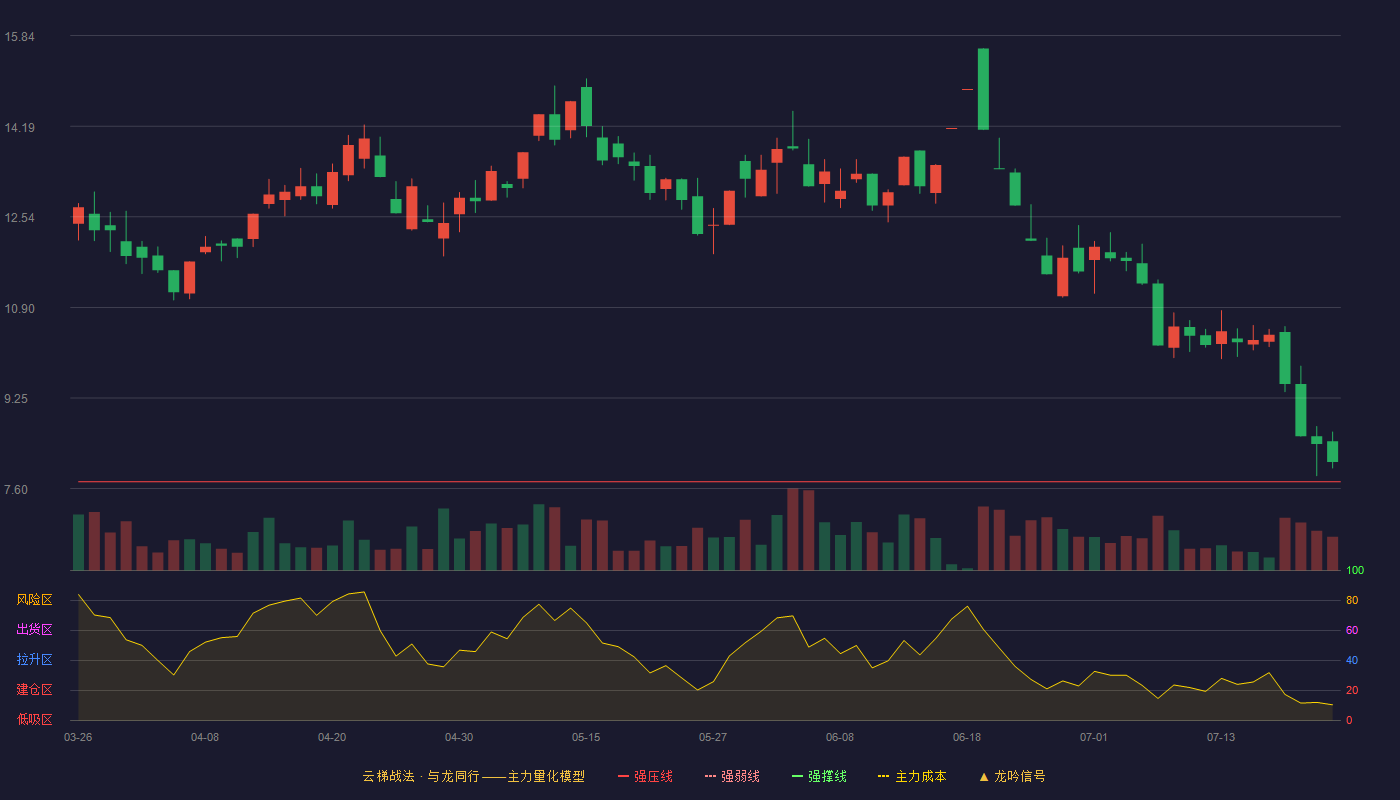The width and height of the screenshot is (1400, 800).
Task: Click the 龙吟信号 triangle legend icon
Action: pyautogui.click(x=984, y=776)
